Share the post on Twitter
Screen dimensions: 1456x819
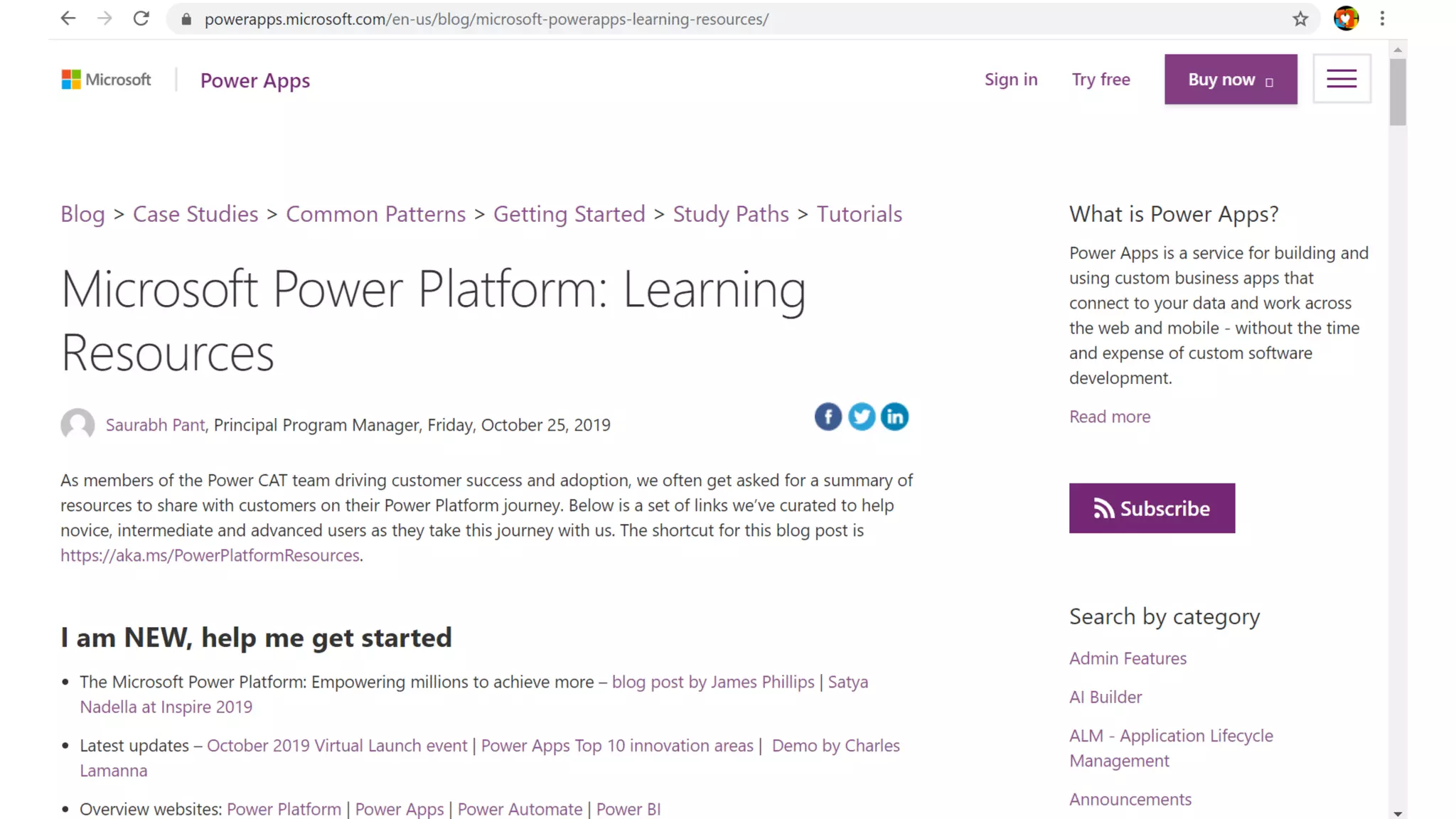(862, 417)
